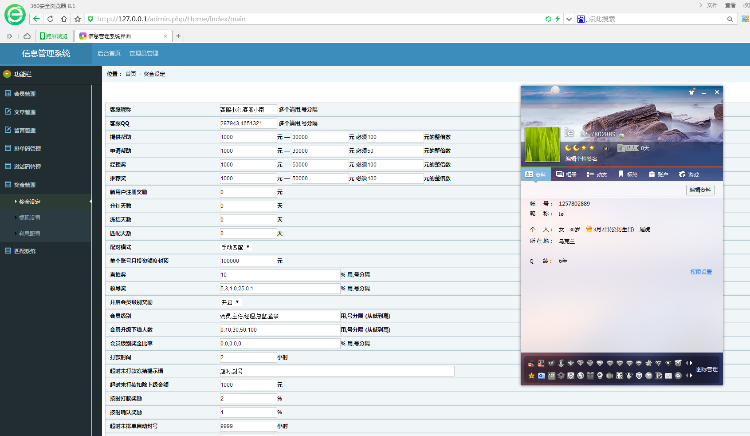Image resolution: width=750 pixels, height=436 pixels.
Task: Click the yellow circle icon atop the sidebar
Action: pyautogui.click(x=7, y=74)
